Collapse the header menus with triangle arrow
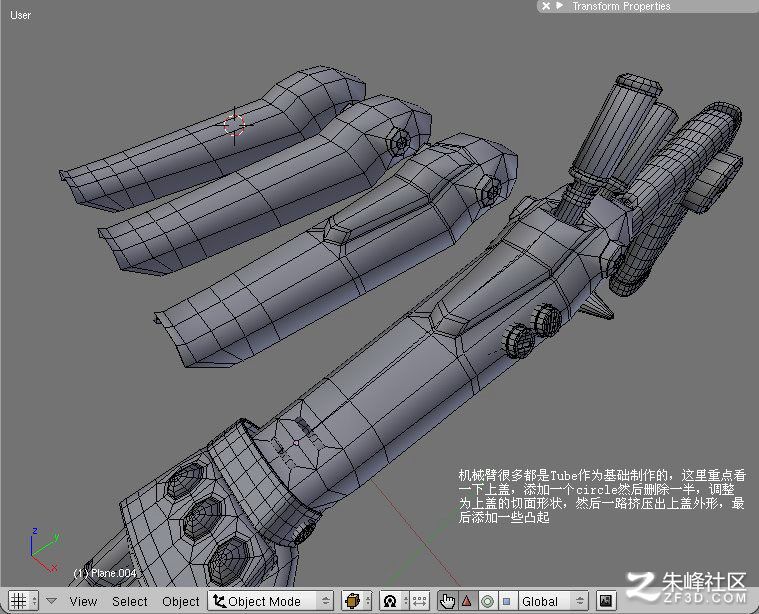Viewport: 759px width, 614px height. (51, 601)
